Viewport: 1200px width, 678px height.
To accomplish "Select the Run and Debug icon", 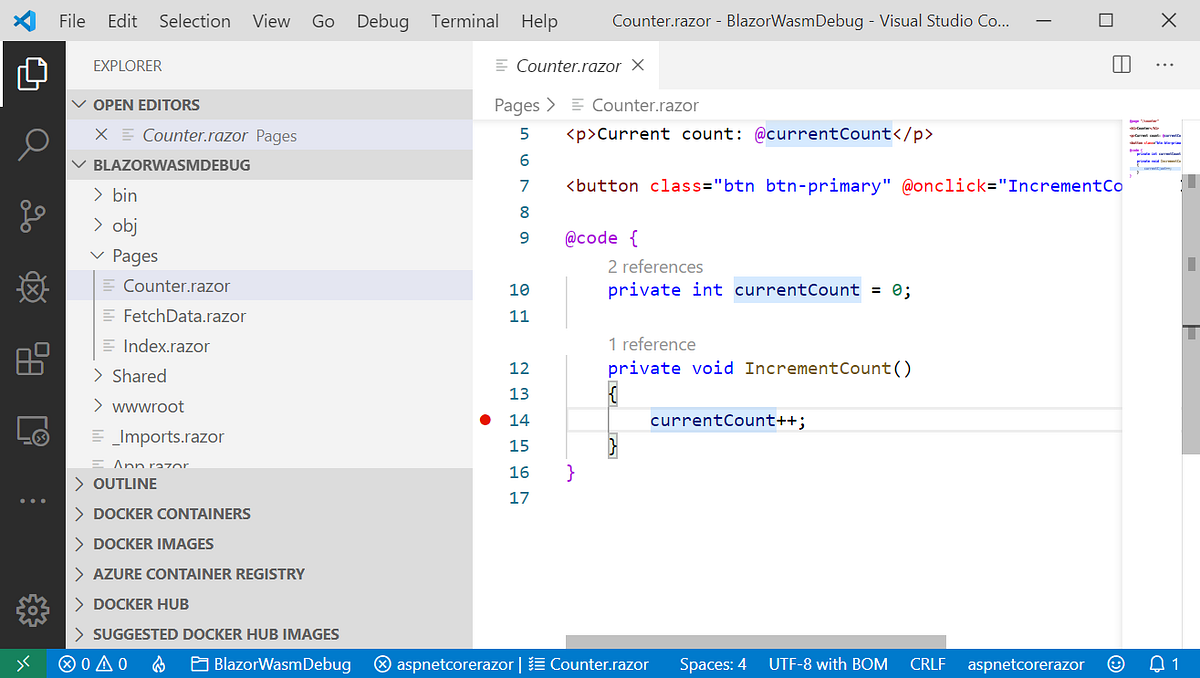I will pos(33,288).
